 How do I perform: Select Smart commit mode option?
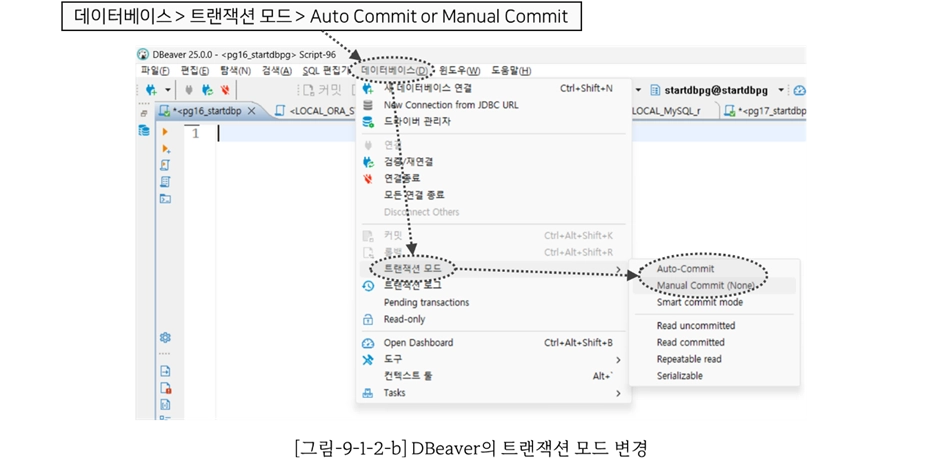[x=714, y=302]
